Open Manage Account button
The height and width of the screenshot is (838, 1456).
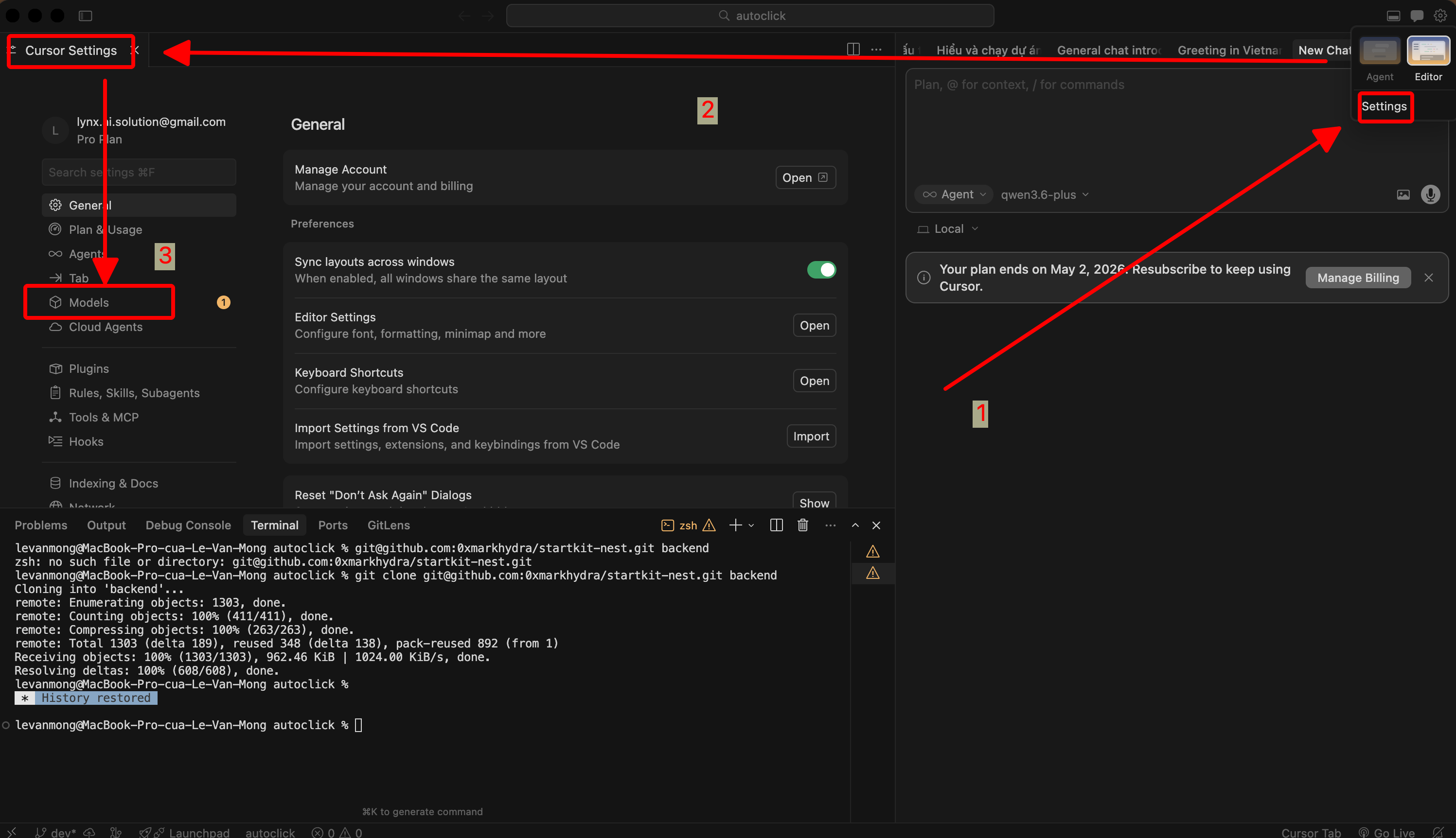pos(805,178)
